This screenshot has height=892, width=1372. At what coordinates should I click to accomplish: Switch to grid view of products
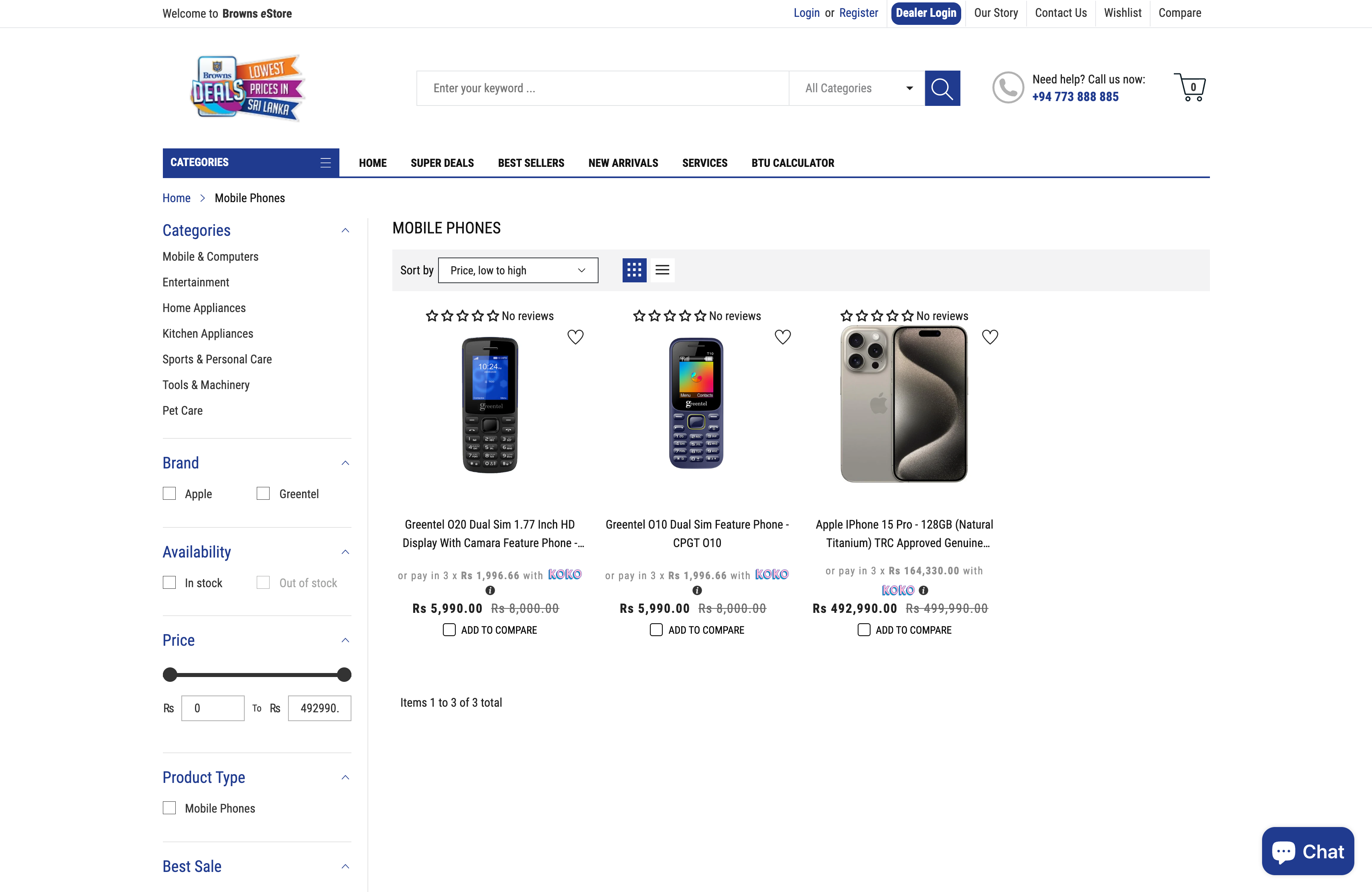pyautogui.click(x=634, y=270)
